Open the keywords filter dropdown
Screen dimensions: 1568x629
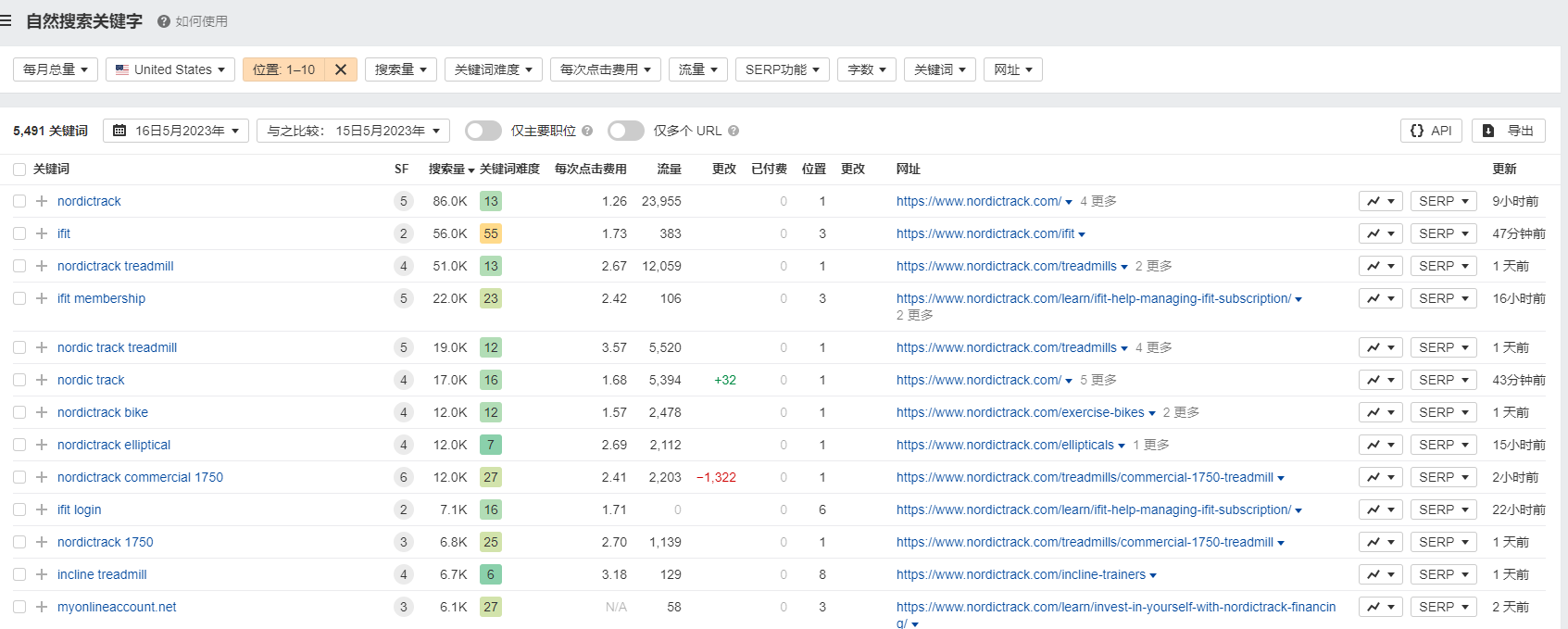(940, 69)
